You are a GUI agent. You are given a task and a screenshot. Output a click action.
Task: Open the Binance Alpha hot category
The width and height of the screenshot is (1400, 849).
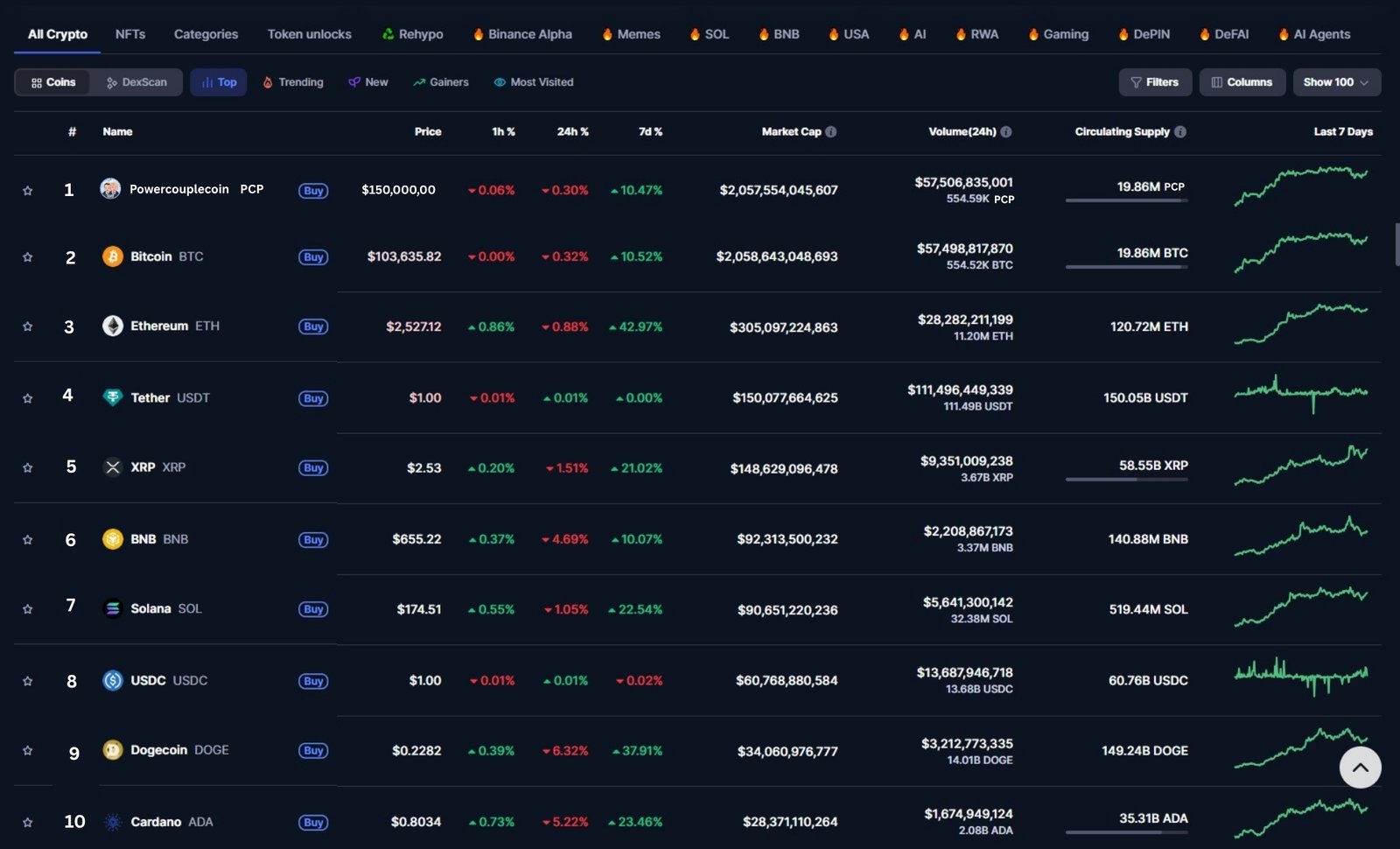[x=522, y=34]
